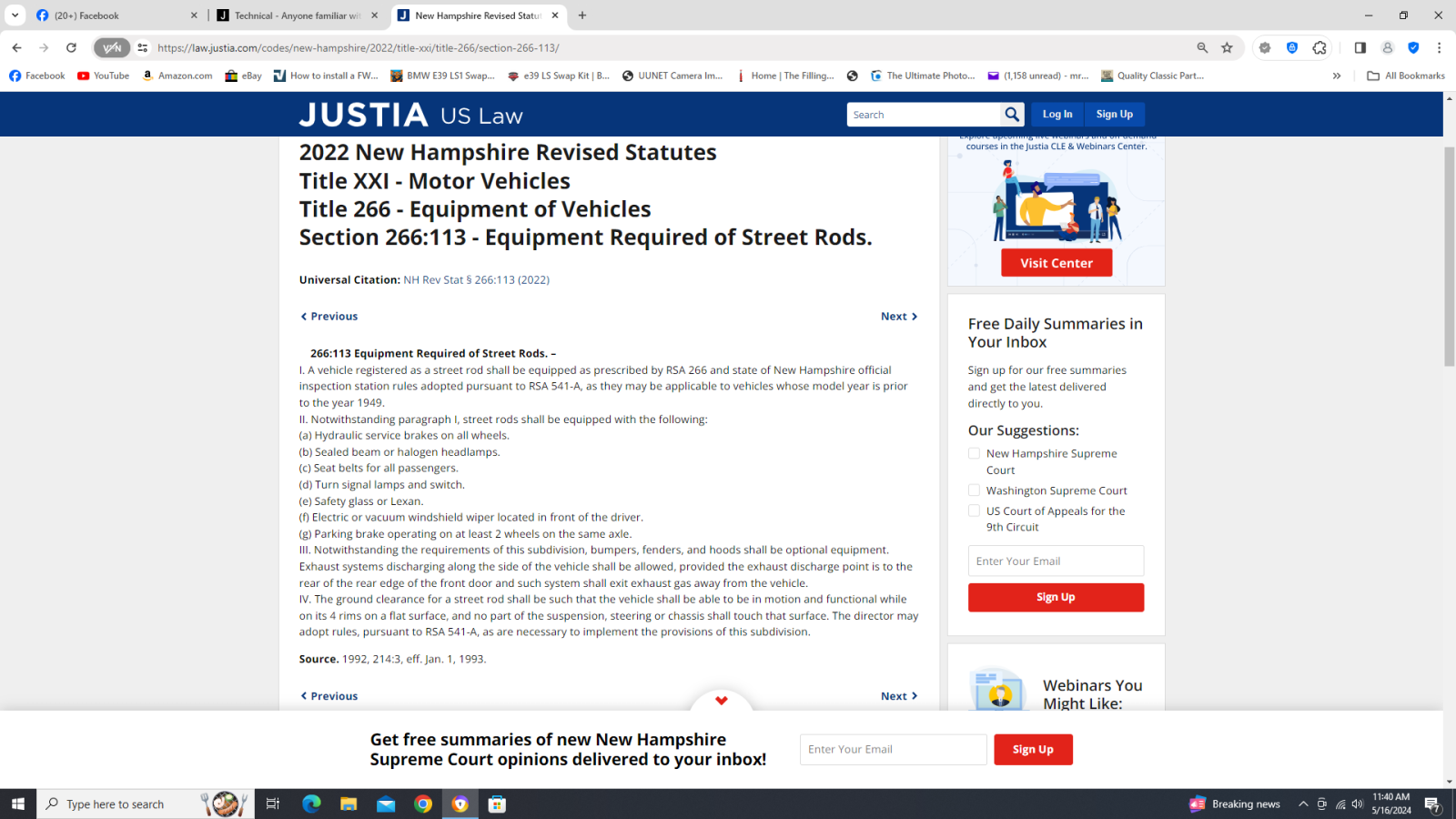Select US Court of Appeals 9th Circuit checkbox

pos(975,511)
